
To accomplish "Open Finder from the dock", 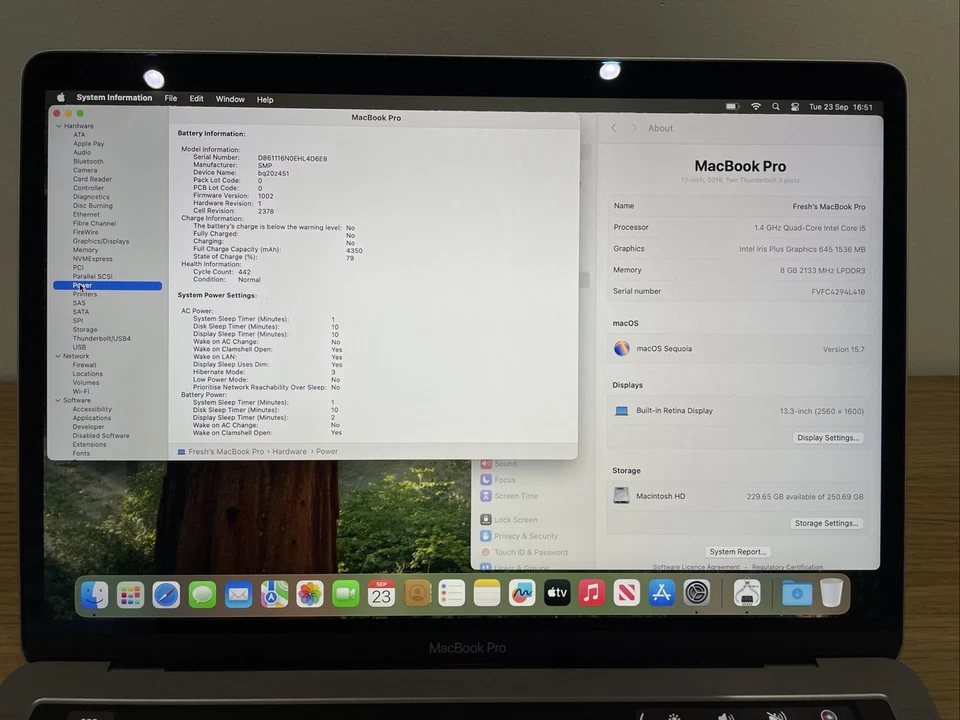I will pyautogui.click(x=94, y=594).
